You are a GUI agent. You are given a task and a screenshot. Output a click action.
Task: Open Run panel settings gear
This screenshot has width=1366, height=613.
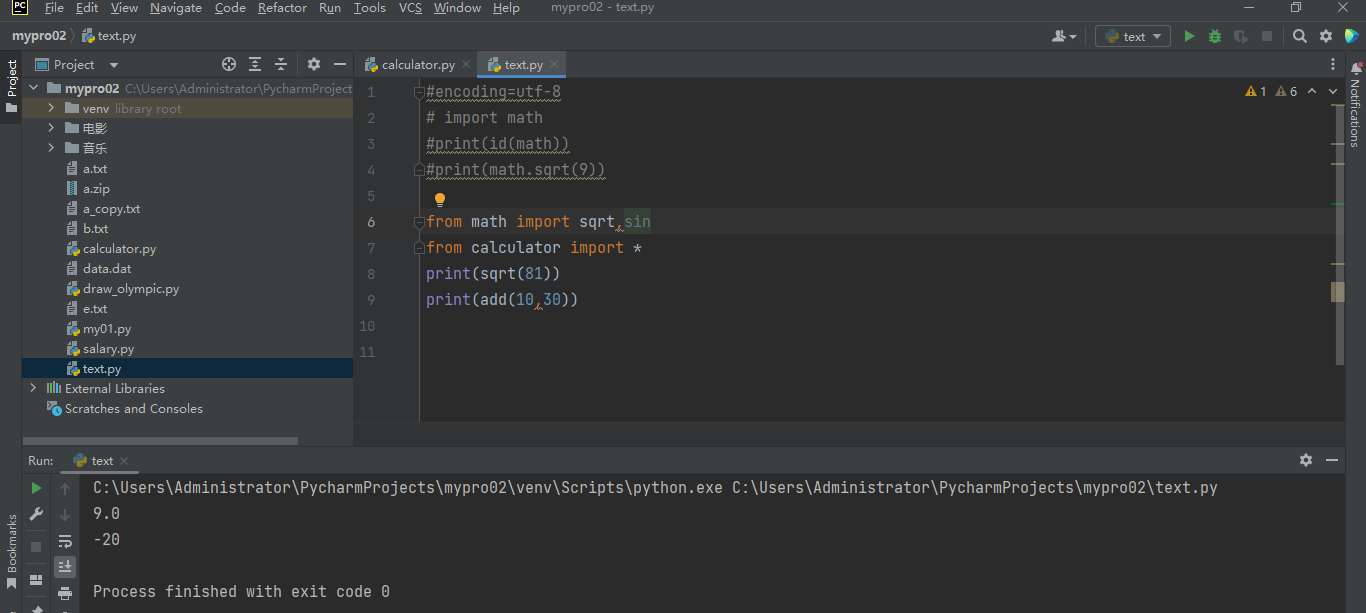point(1306,460)
